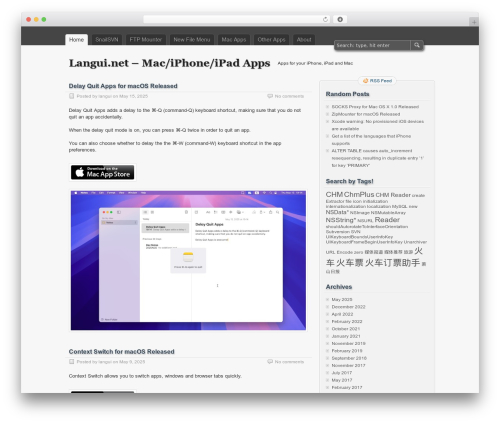Open the SOCKS Proxy for Mac OS X random post

click(375, 107)
